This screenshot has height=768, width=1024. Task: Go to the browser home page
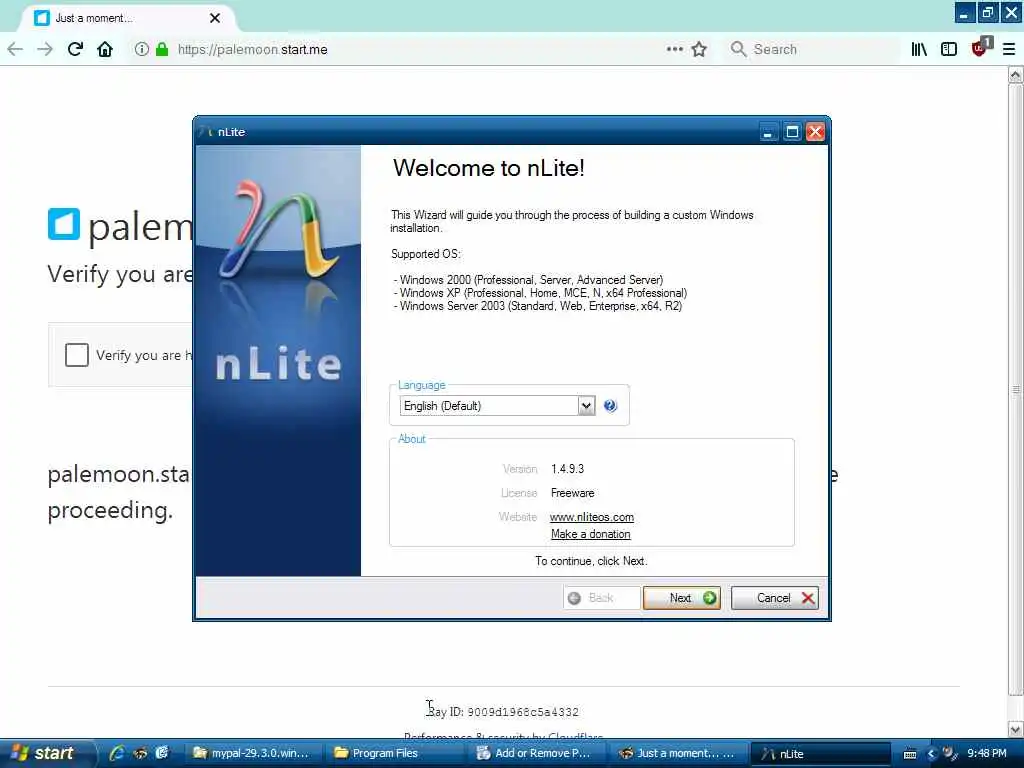(x=105, y=49)
